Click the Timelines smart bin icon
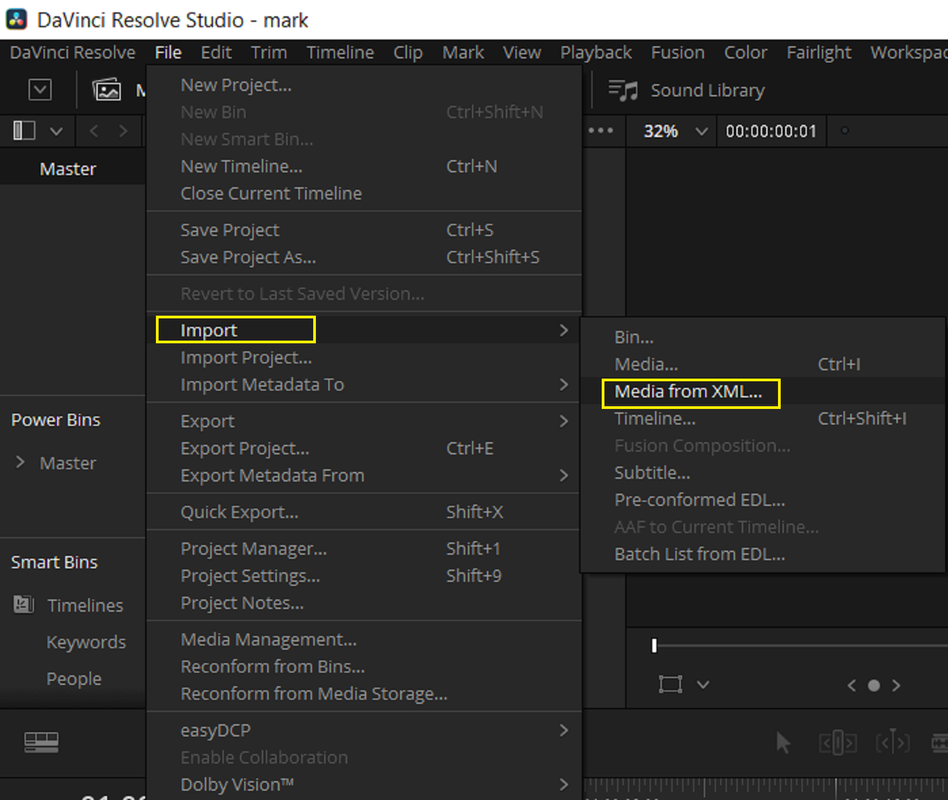Screen dimensions: 948x800 coord(24,604)
